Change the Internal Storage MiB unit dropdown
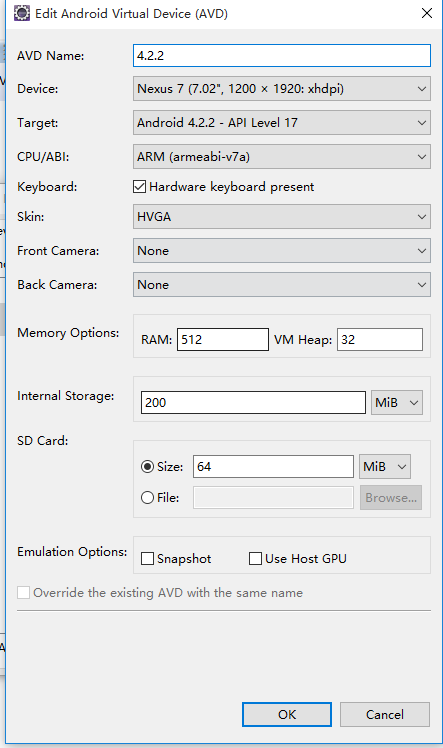The height and width of the screenshot is (748, 443). [397, 403]
